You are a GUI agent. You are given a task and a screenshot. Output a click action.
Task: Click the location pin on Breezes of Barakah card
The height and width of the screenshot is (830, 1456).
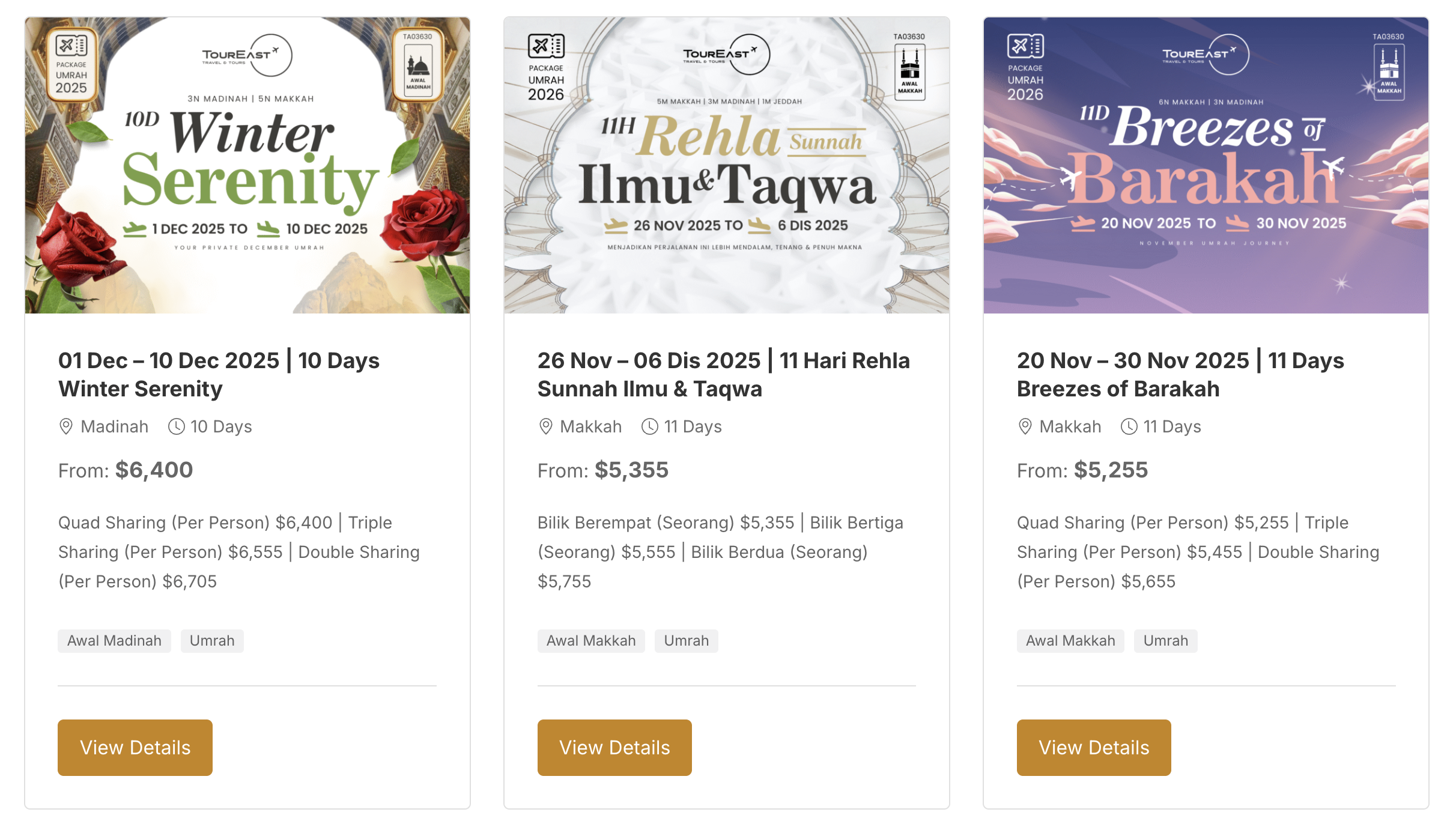point(1025,426)
